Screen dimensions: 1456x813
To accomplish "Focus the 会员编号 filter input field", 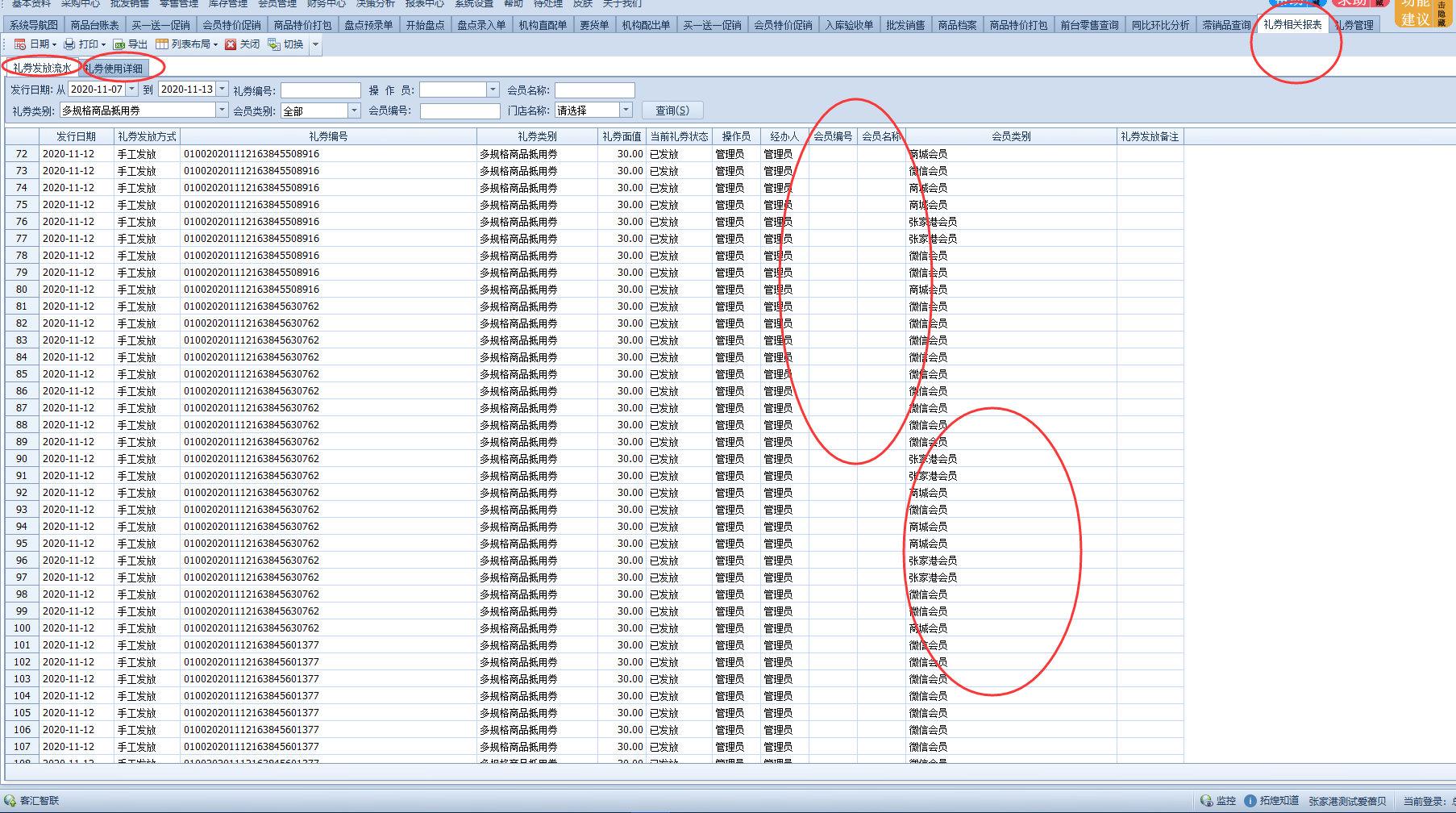I will click(x=460, y=111).
